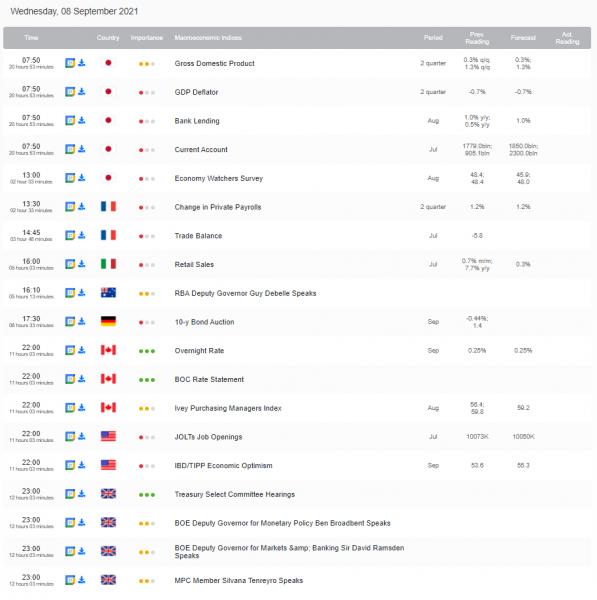
Task: Download the GDP Deflator event
Action: click(x=82, y=91)
